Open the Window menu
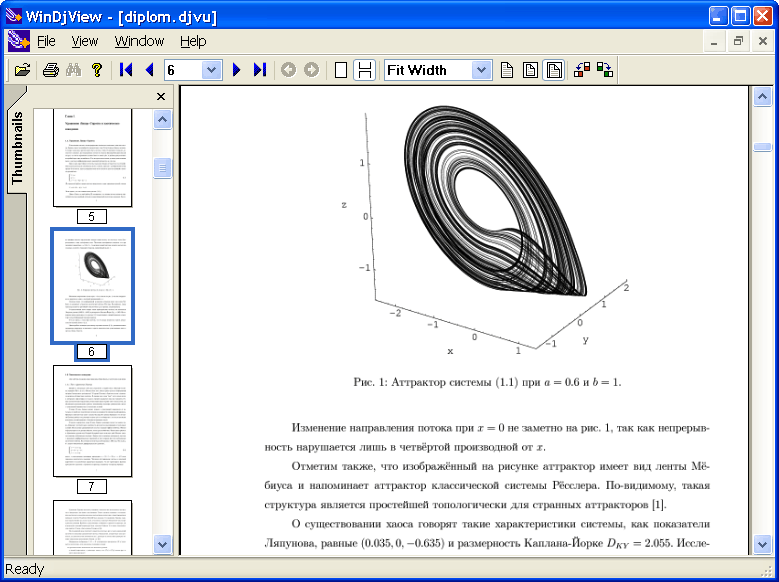The width and height of the screenshot is (779, 582). pos(139,41)
